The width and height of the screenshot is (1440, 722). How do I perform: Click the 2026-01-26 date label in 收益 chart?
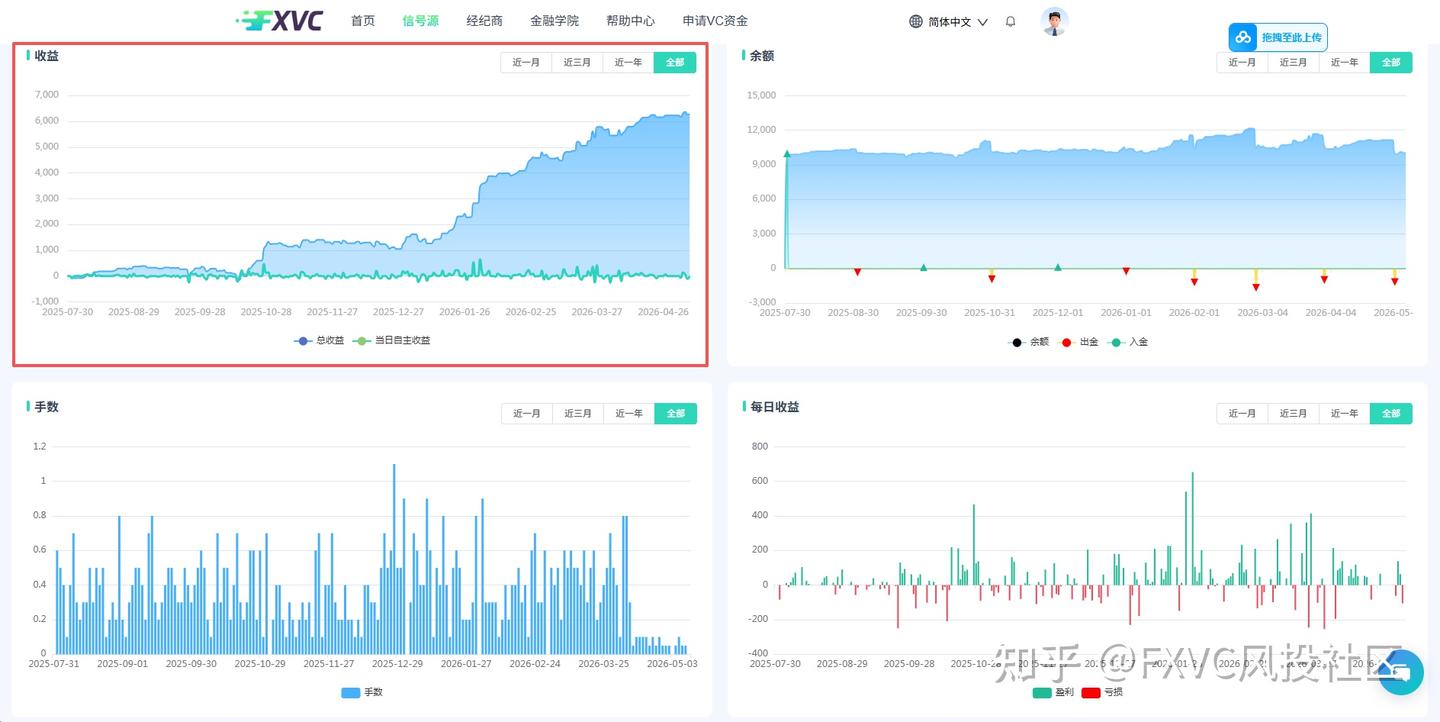point(465,312)
